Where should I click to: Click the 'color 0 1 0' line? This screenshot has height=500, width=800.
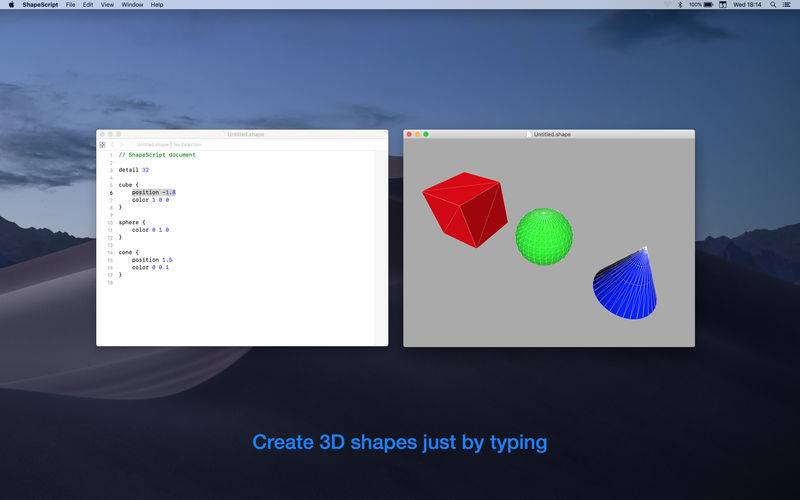pyautogui.click(x=150, y=230)
